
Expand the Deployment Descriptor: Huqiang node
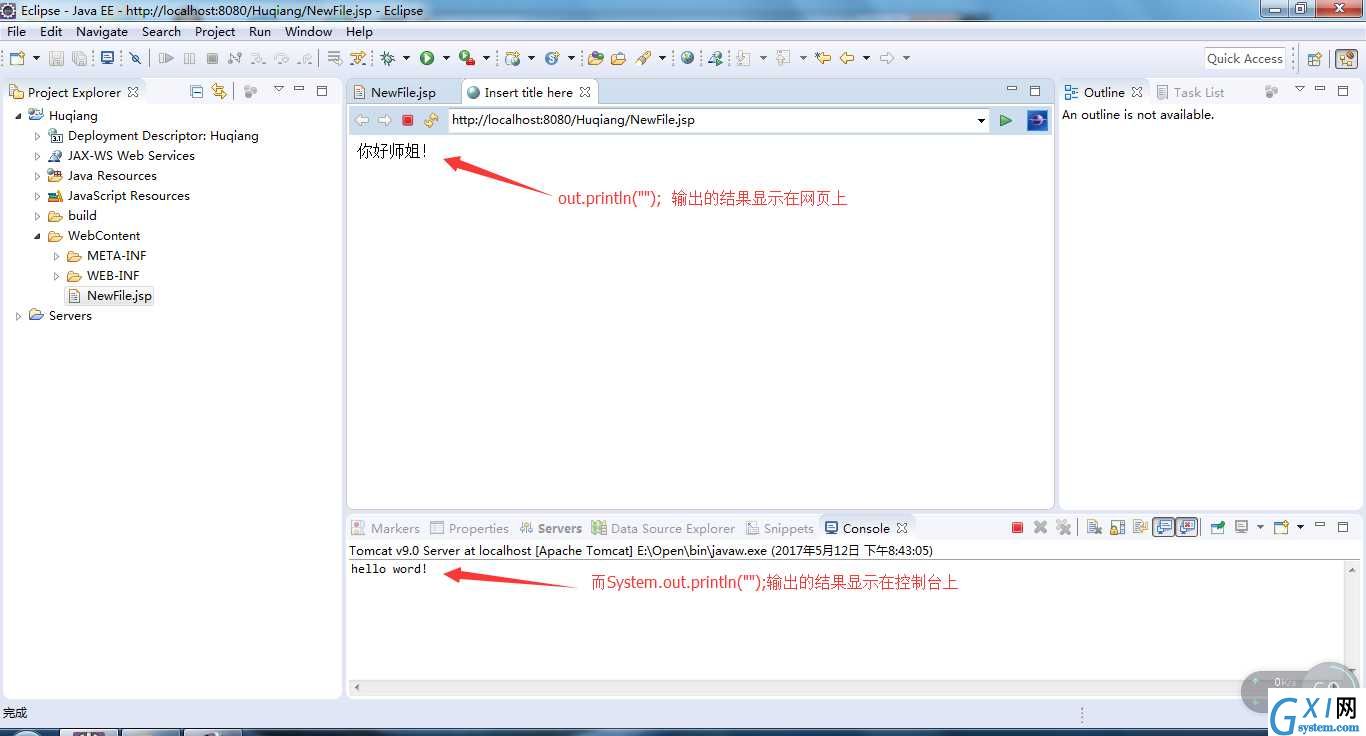tap(38, 136)
